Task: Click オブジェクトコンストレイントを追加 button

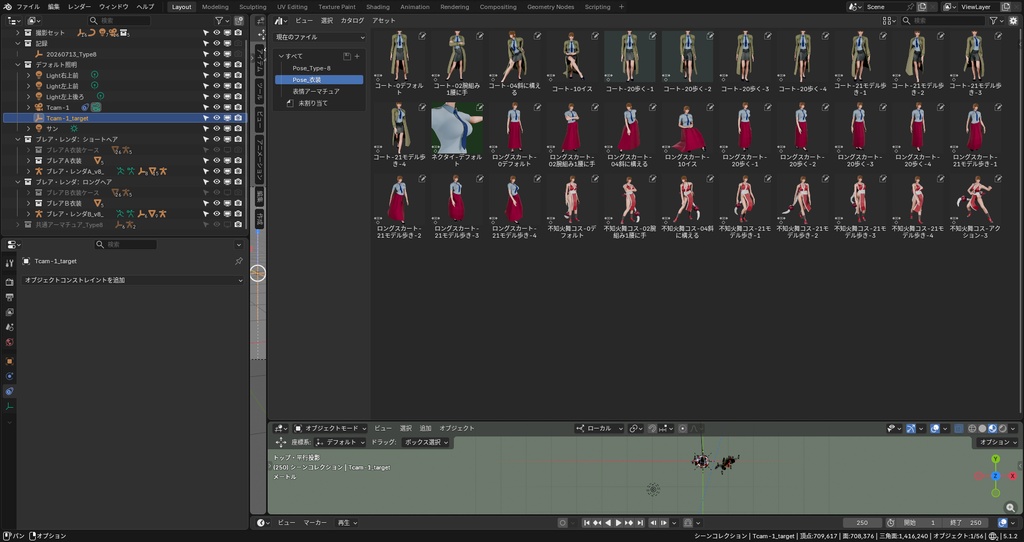Action: point(133,280)
